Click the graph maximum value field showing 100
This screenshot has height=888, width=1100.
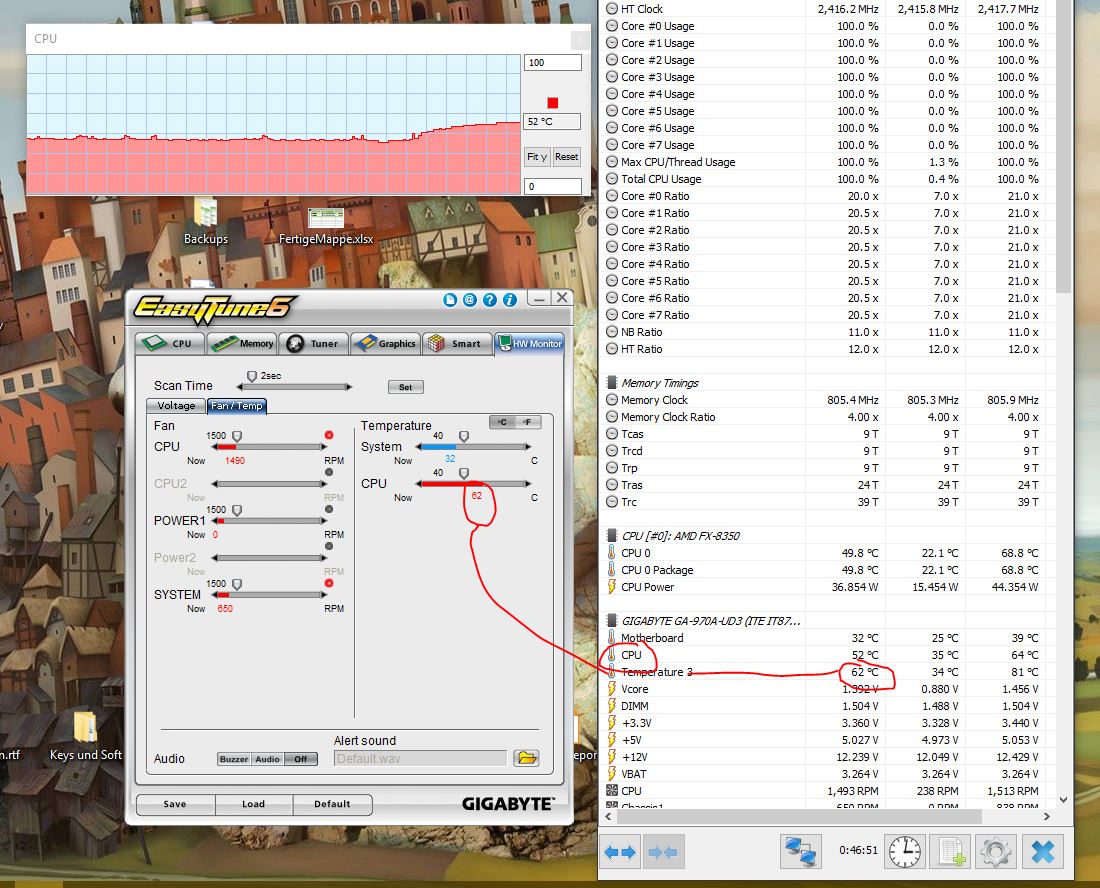pyautogui.click(x=553, y=62)
